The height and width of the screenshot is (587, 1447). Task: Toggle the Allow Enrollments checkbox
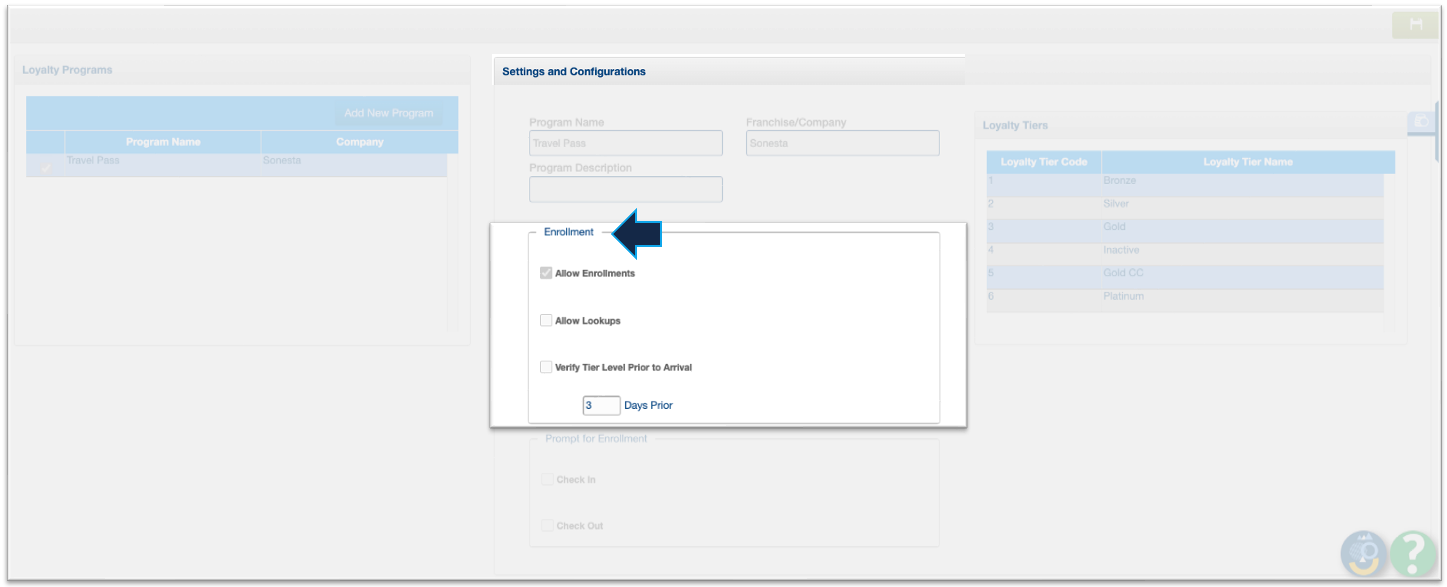(546, 273)
